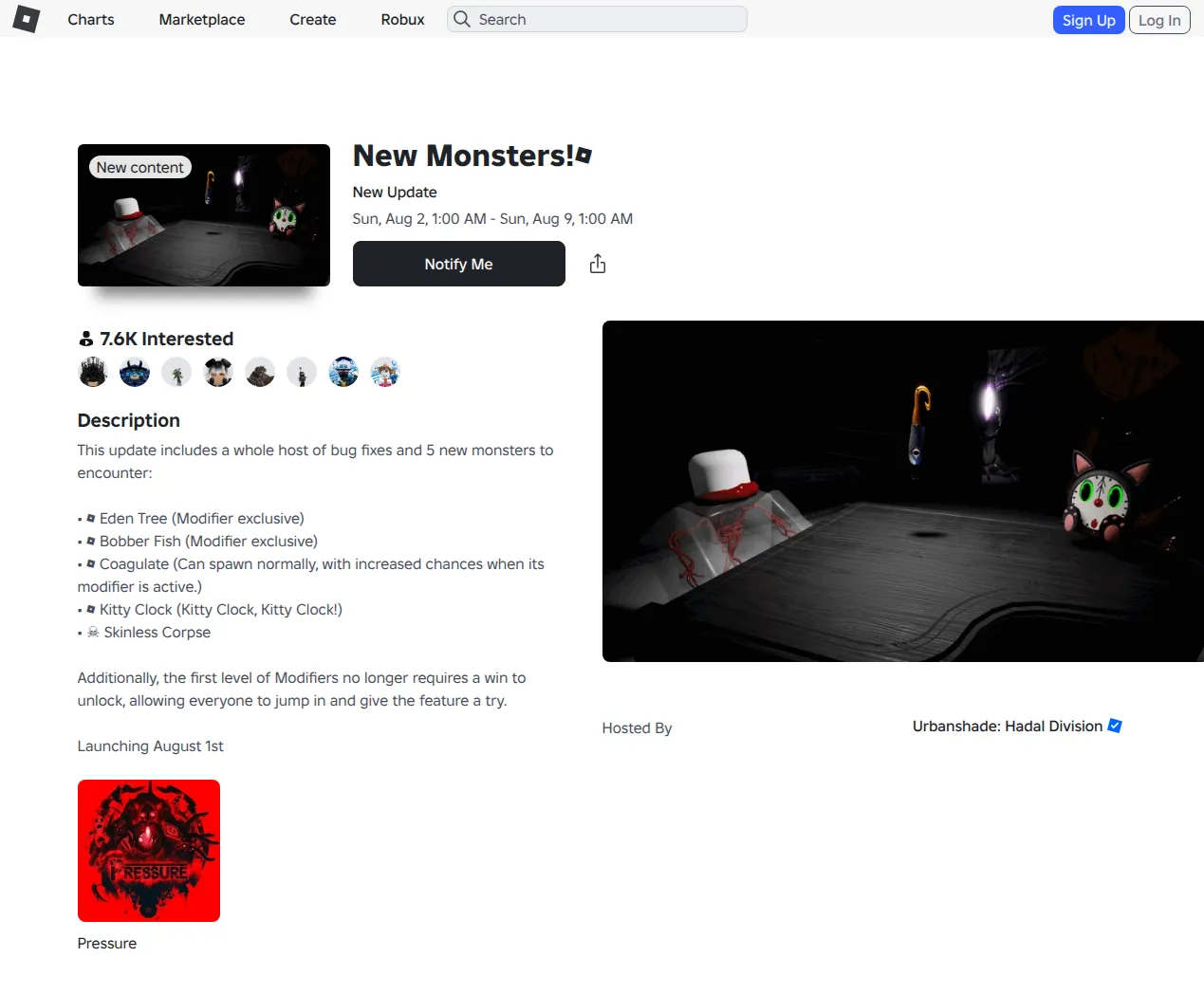Click the emoji icon after New Monsters! title

tap(584, 156)
